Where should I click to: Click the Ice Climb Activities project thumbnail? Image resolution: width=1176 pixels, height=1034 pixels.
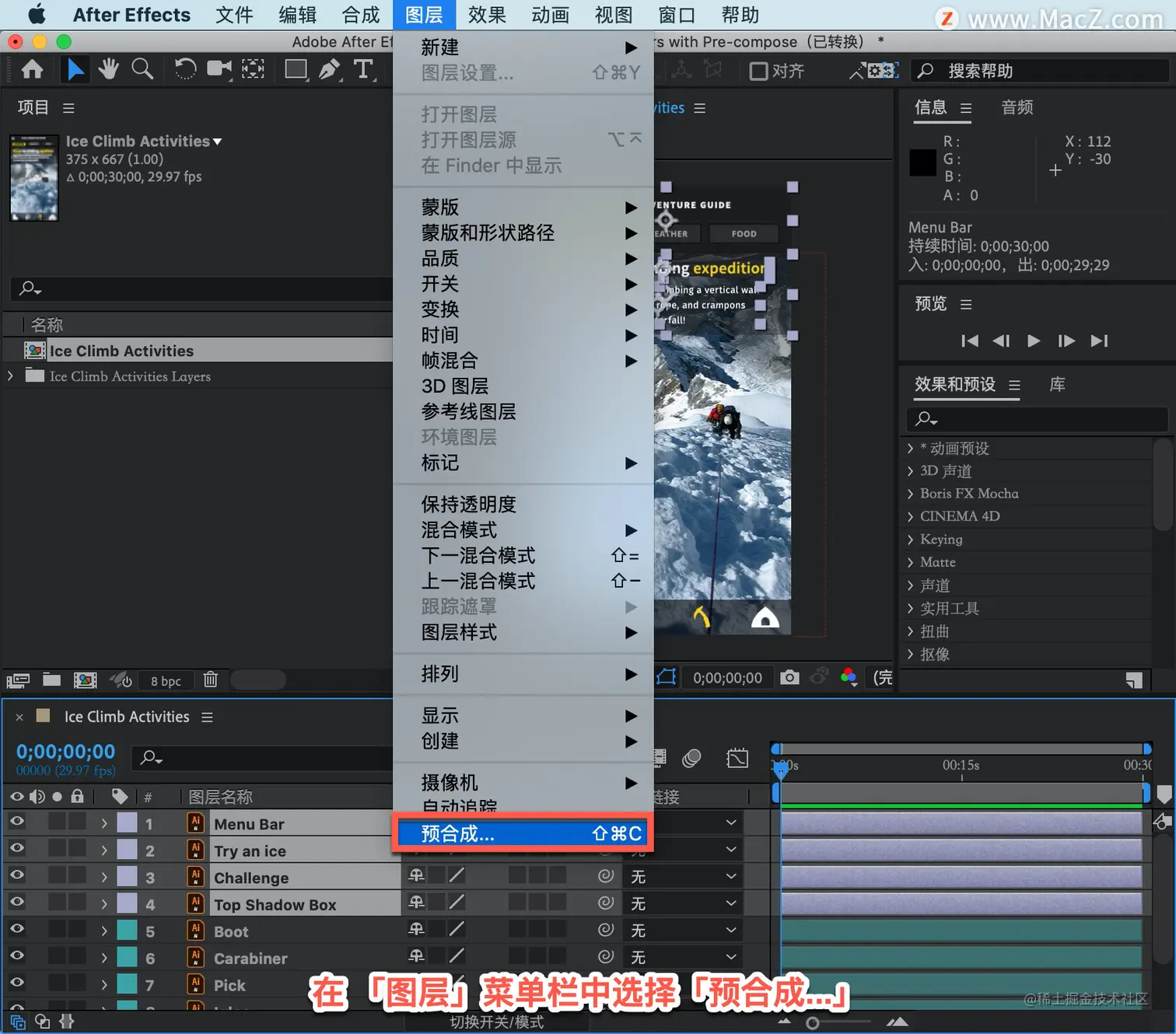(x=34, y=178)
